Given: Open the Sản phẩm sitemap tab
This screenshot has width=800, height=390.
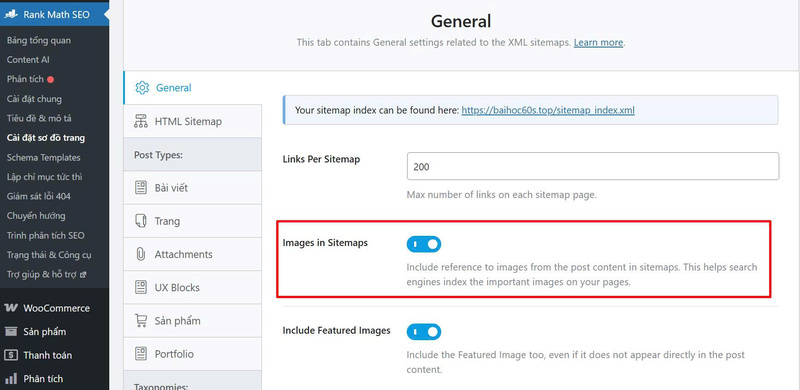Looking at the screenshot, I should pos(192,321).
